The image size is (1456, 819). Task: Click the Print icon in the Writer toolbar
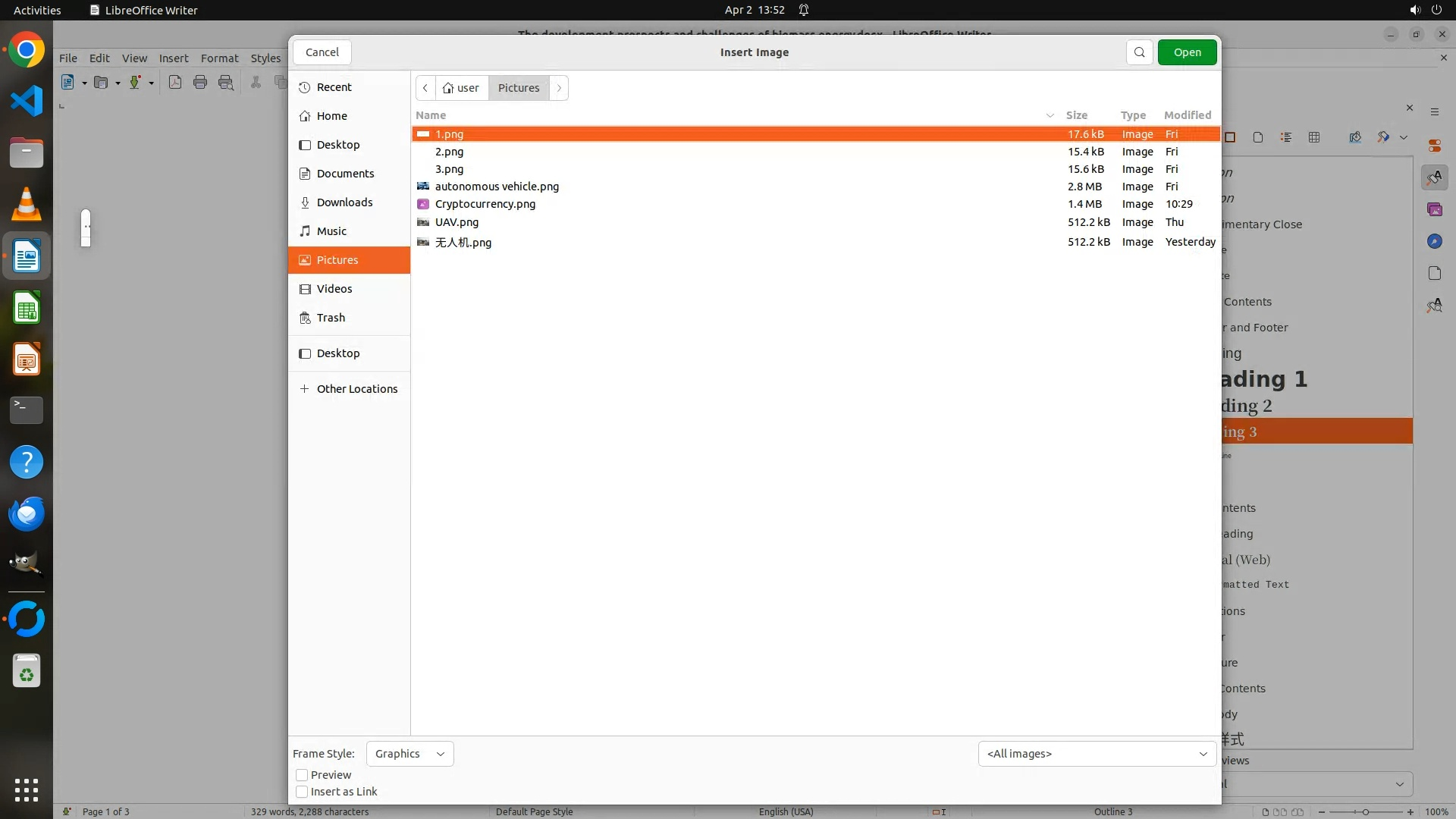(x=200, y=83)
